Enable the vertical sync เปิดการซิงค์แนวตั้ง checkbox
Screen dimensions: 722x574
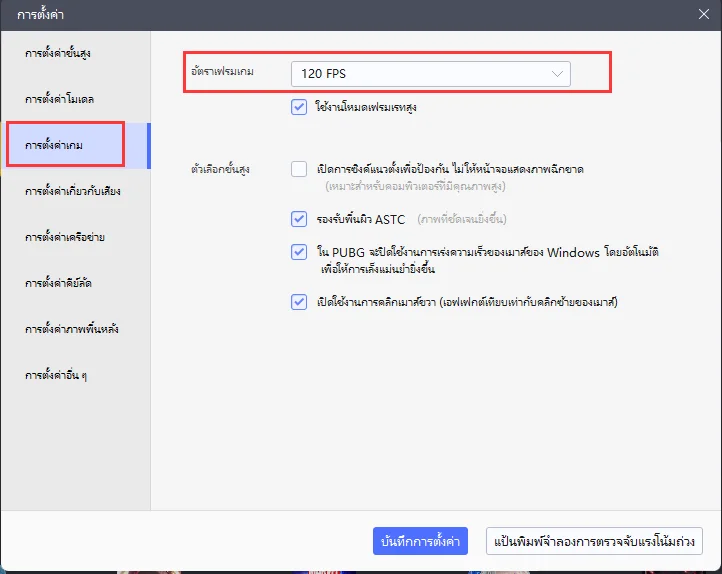coord(299,169)
